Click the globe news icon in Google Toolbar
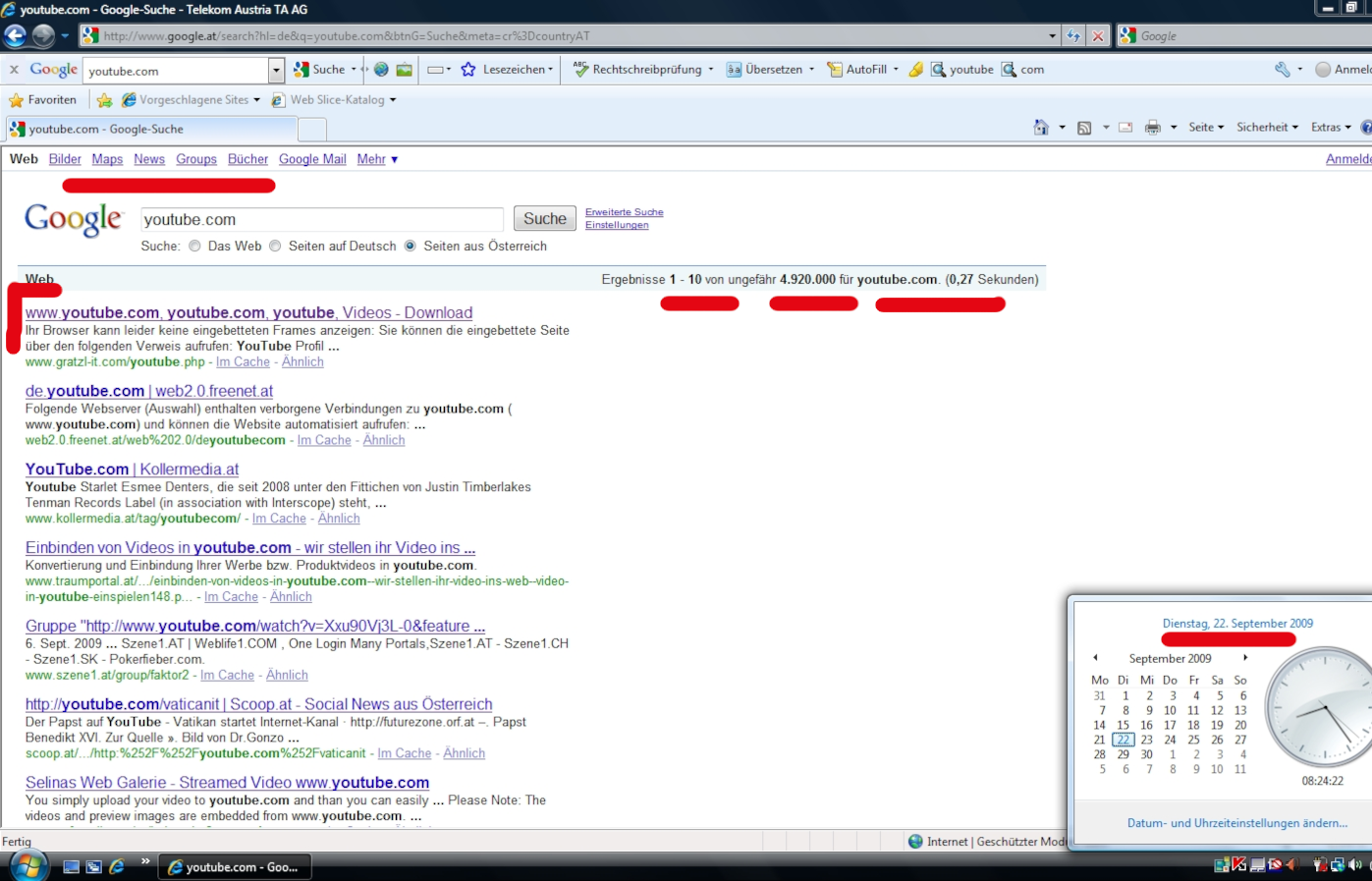1372x881 pixels. tap(381, 70)
